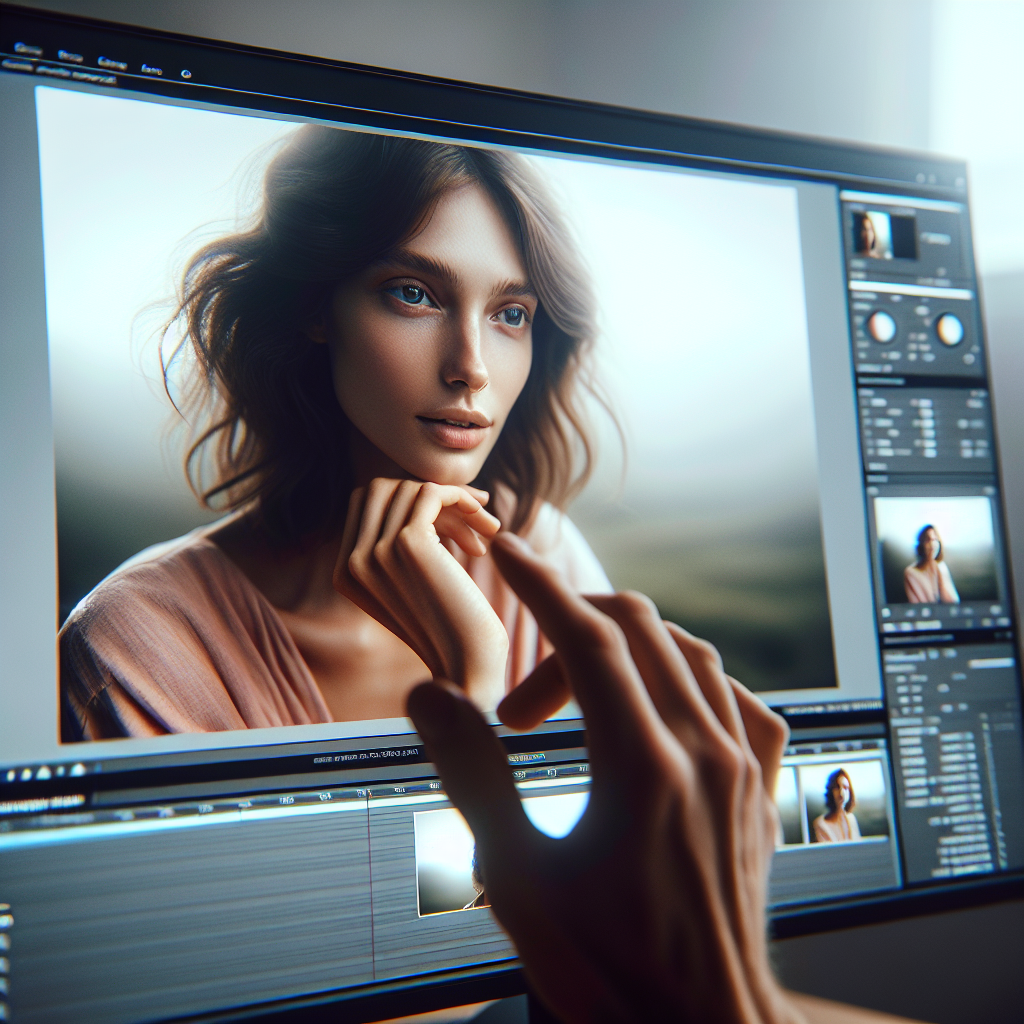This screenshot has width=1024, height=1024.
Task: Click the first value field in the parameters list
Action: [x=925, y=401]
